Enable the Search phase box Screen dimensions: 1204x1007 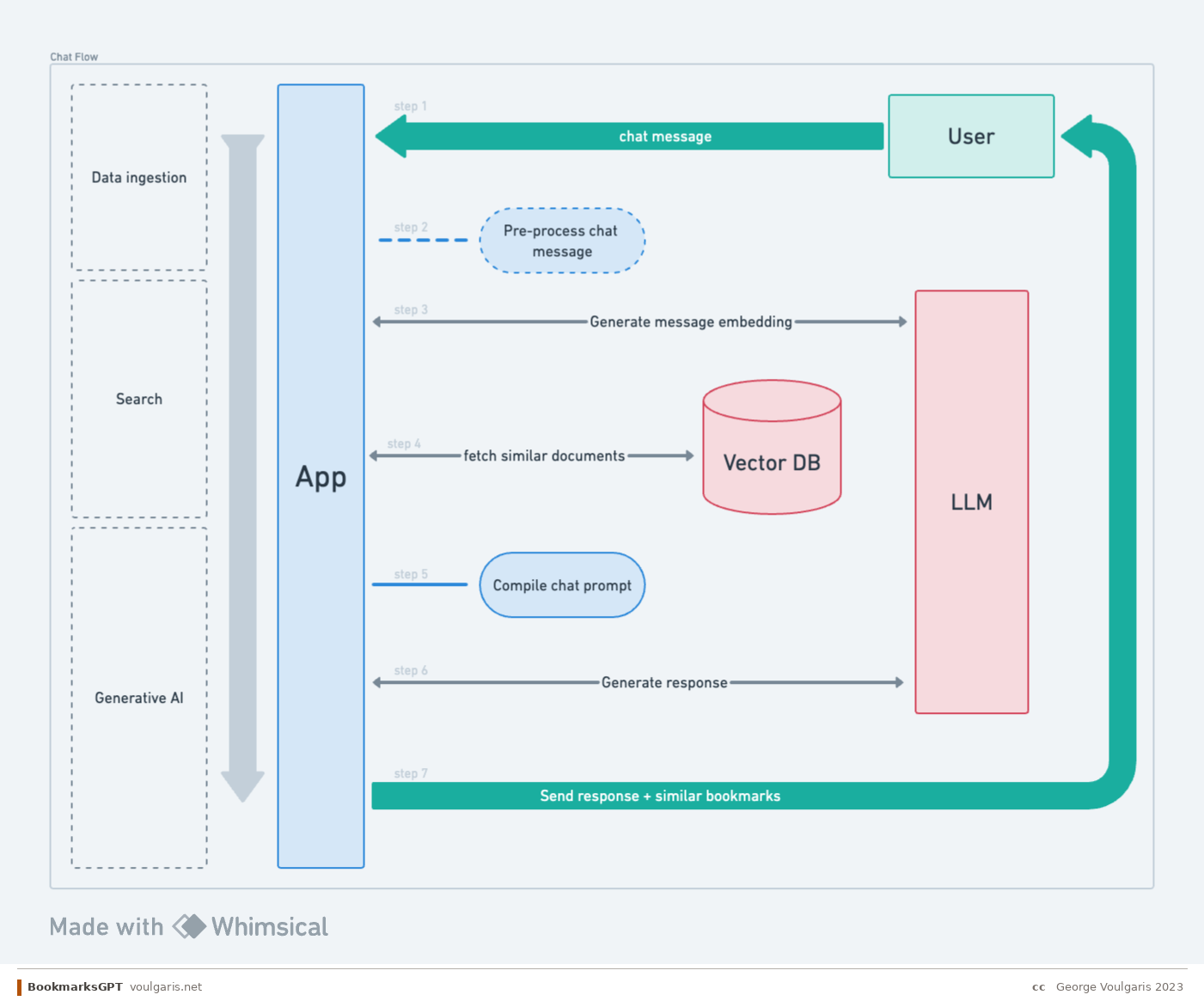[138, 399]
